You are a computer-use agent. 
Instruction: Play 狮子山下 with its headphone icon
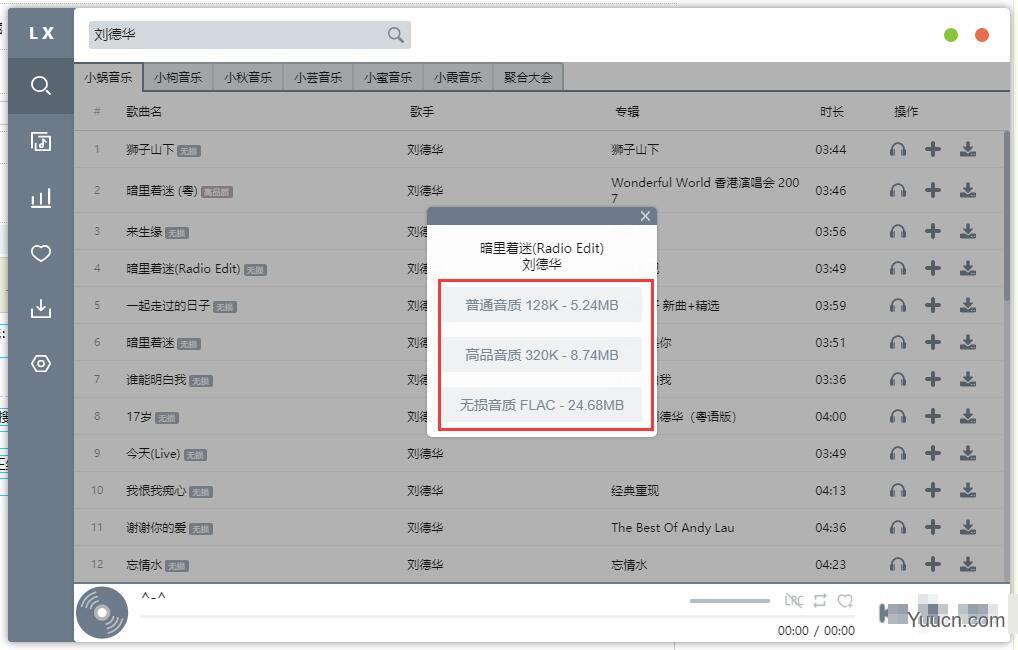(x=898, y=150)
